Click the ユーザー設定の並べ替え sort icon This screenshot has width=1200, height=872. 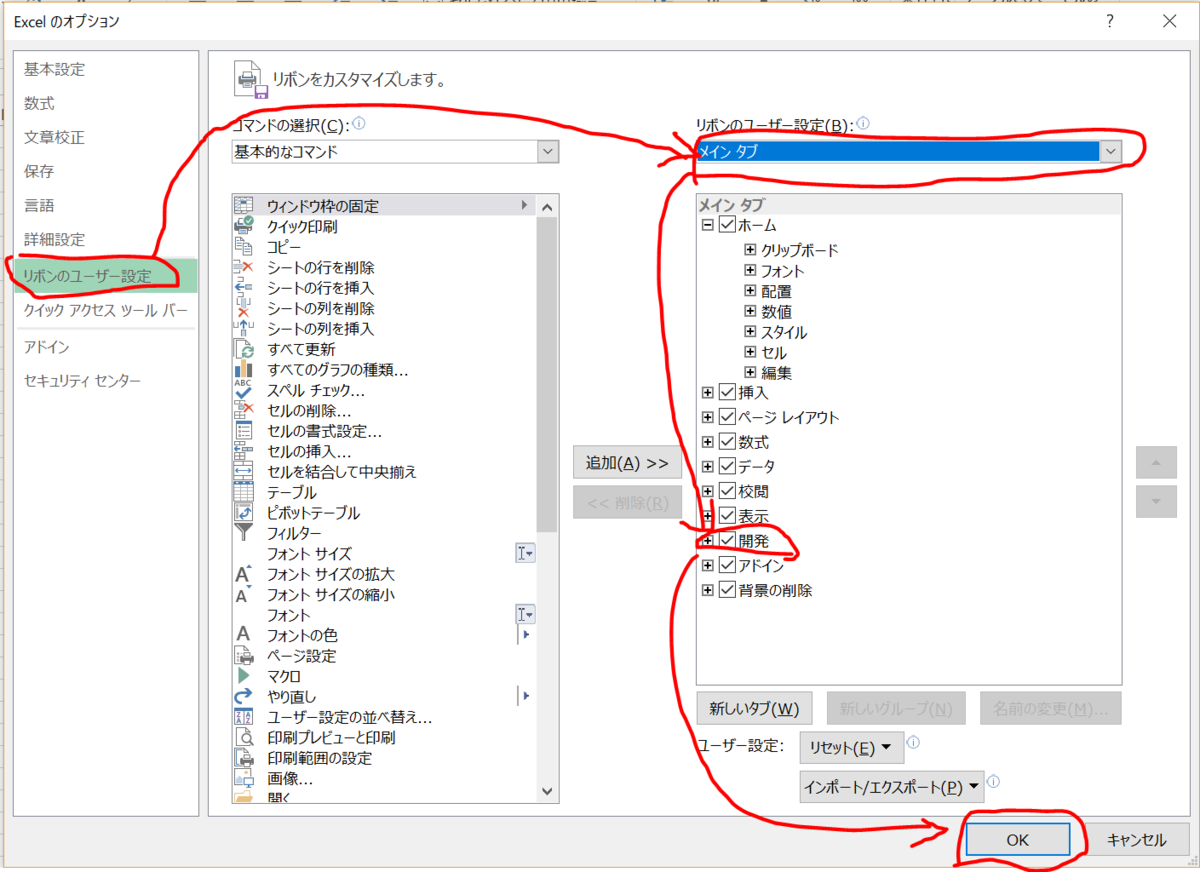click(243, 717)
